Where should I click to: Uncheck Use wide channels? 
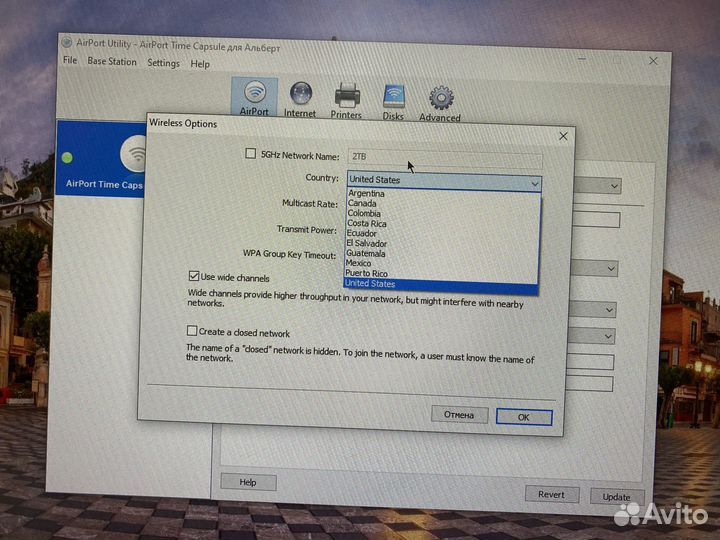click(193, 276)
